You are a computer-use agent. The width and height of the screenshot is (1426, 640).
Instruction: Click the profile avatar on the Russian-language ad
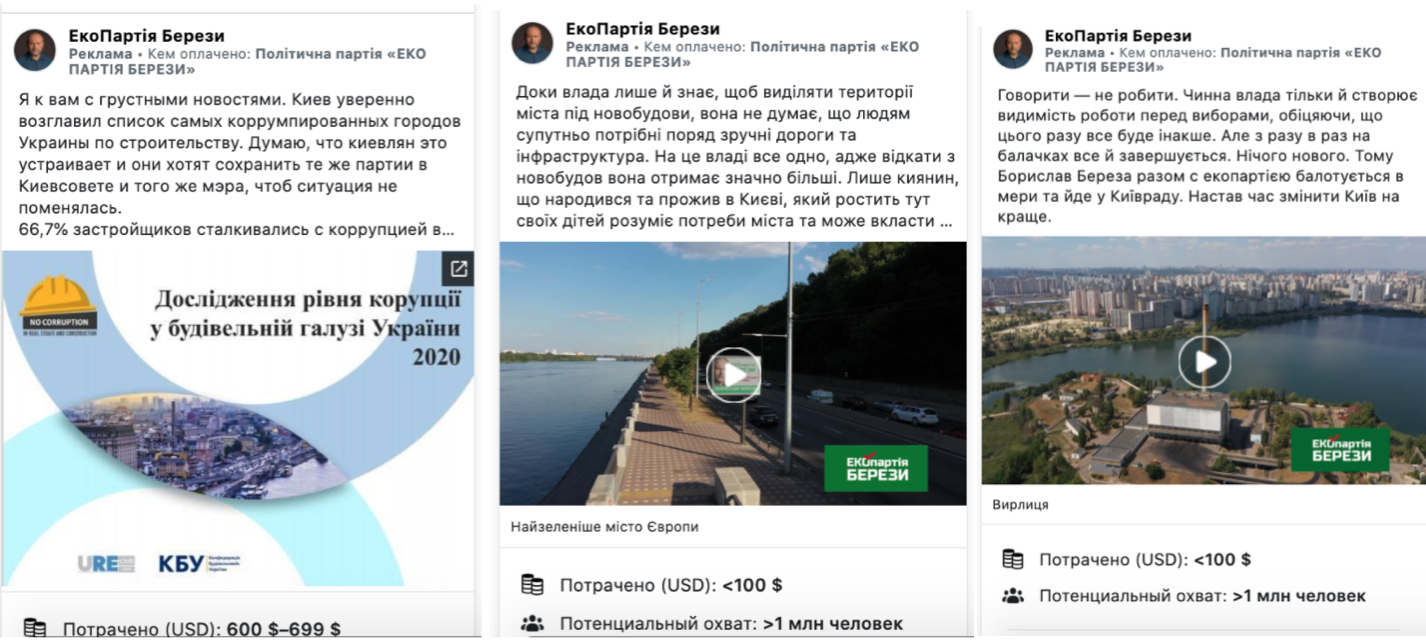click(x=35, y=50)
